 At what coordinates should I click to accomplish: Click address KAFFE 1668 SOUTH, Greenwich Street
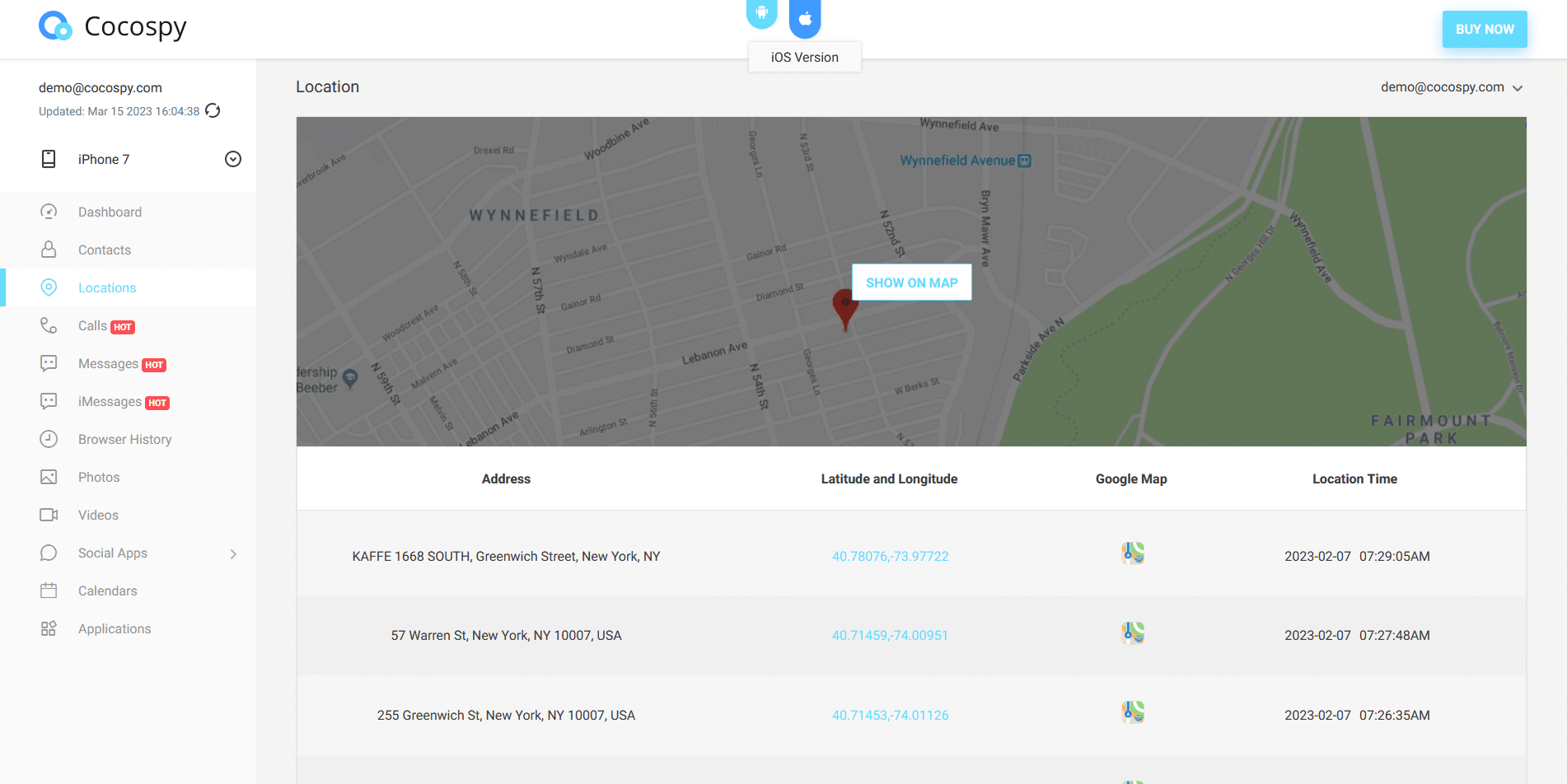[506, 557]
